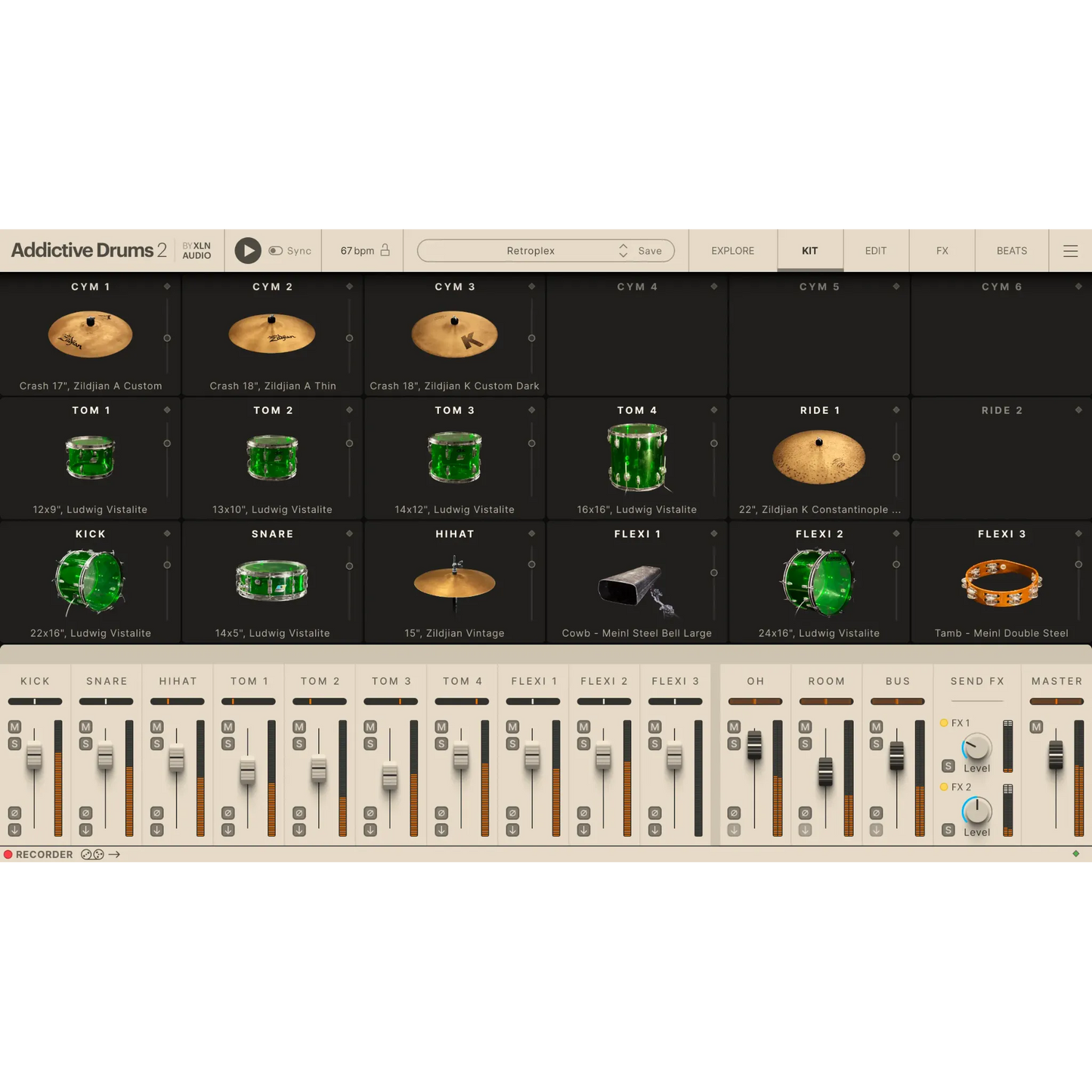Screen dimensions: 1092x1092
Task: Switch to the FX page
Action: 942,250
